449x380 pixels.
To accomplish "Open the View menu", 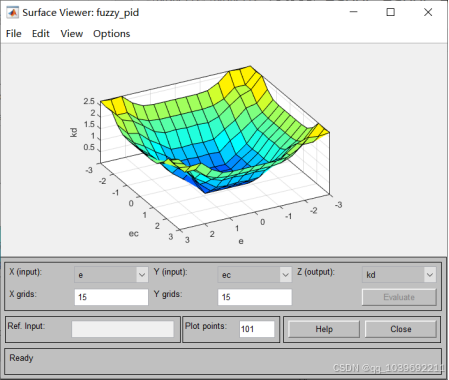I will [x=72, y=34].
